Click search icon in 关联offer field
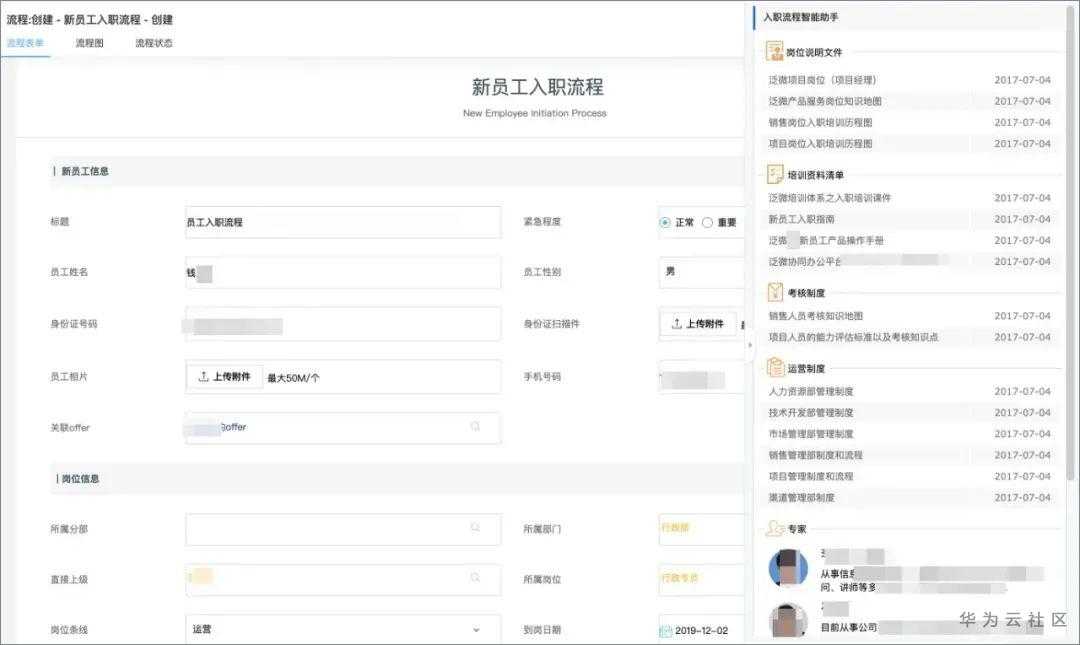This screenshot has width=1080, height=645. click(x=475, y=427)
